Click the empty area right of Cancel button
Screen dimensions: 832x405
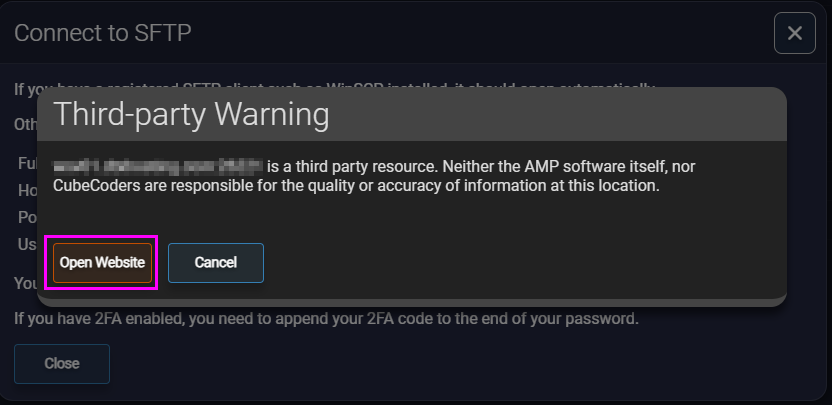520,263
